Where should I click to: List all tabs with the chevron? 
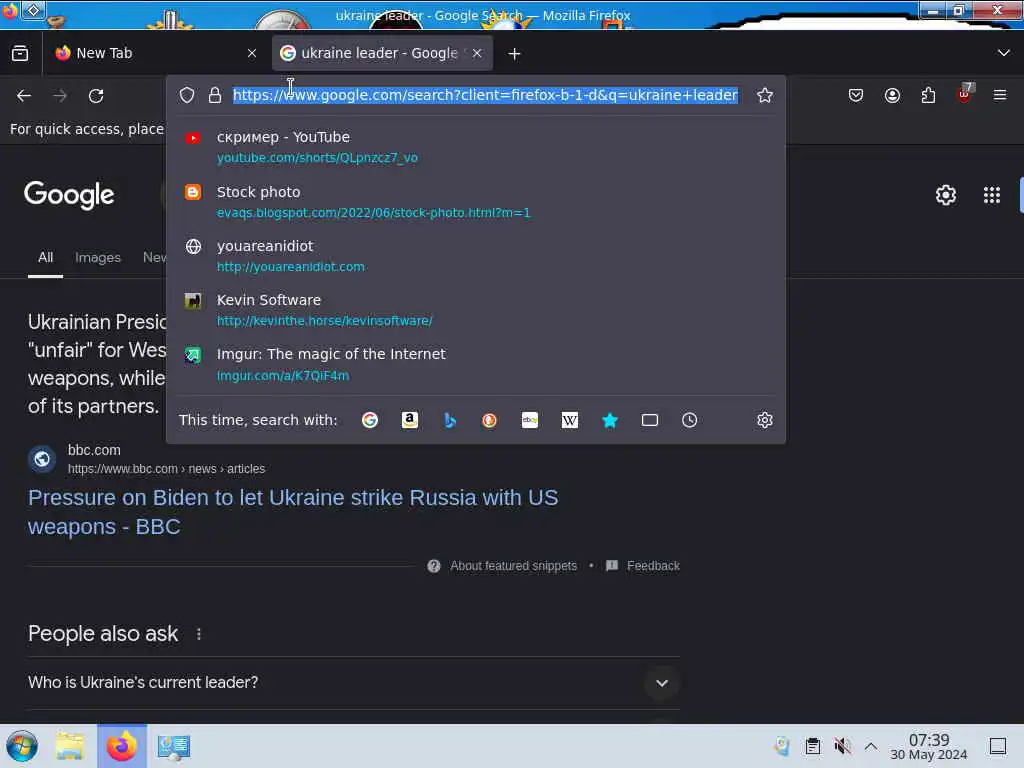tap(1004, 53)
